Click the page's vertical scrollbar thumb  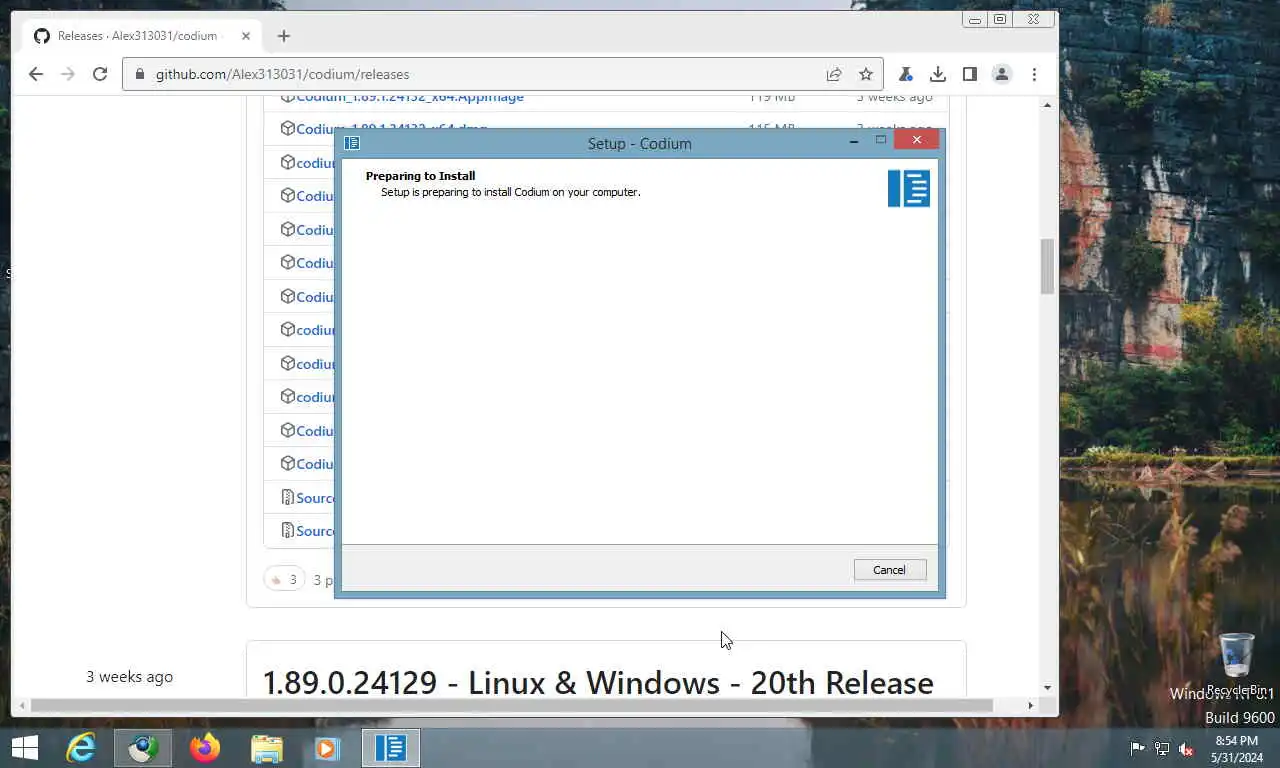tap(1047, 266)
